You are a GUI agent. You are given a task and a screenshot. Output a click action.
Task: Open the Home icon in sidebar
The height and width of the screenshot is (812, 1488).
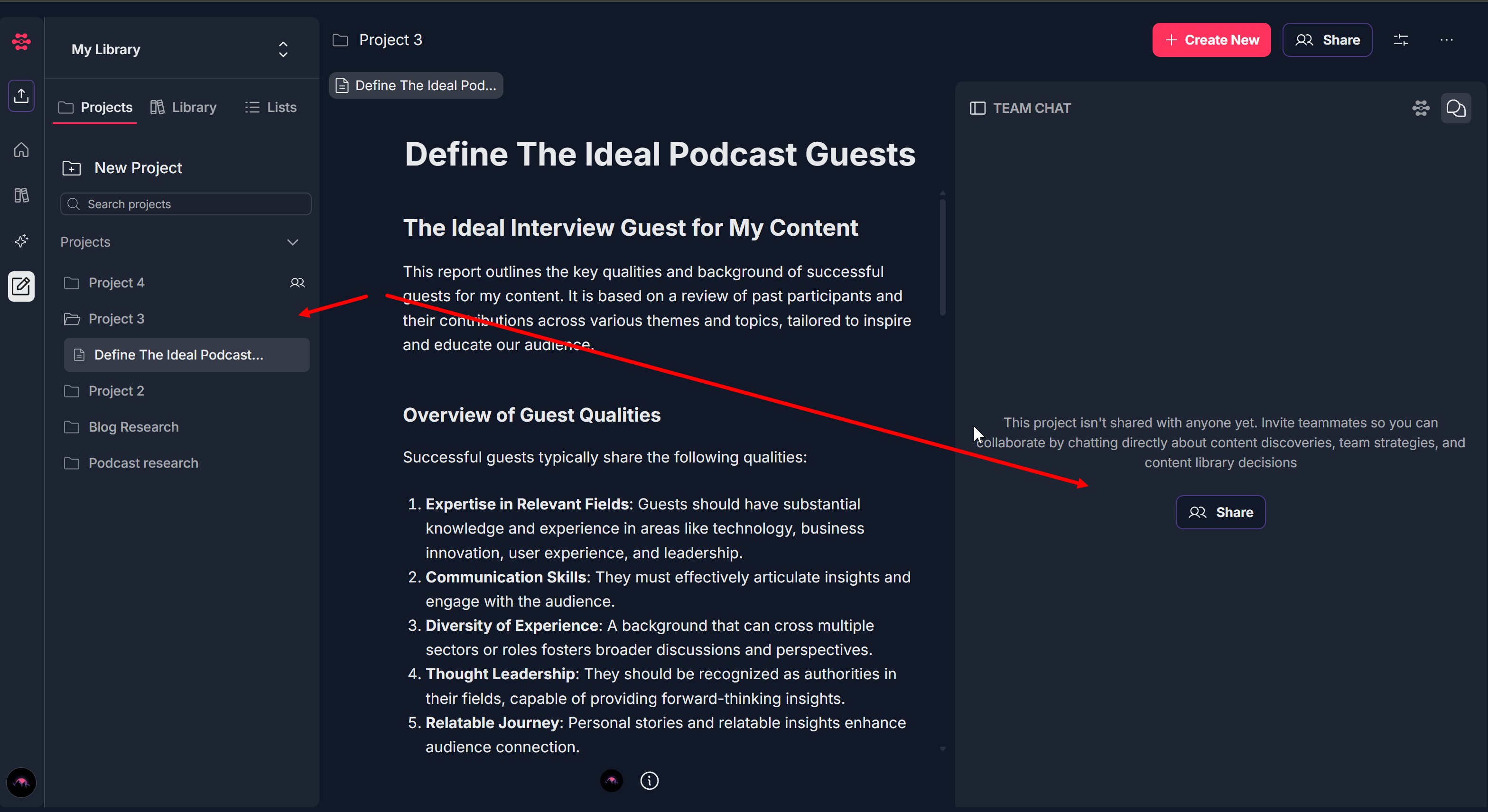pos(21,150)
